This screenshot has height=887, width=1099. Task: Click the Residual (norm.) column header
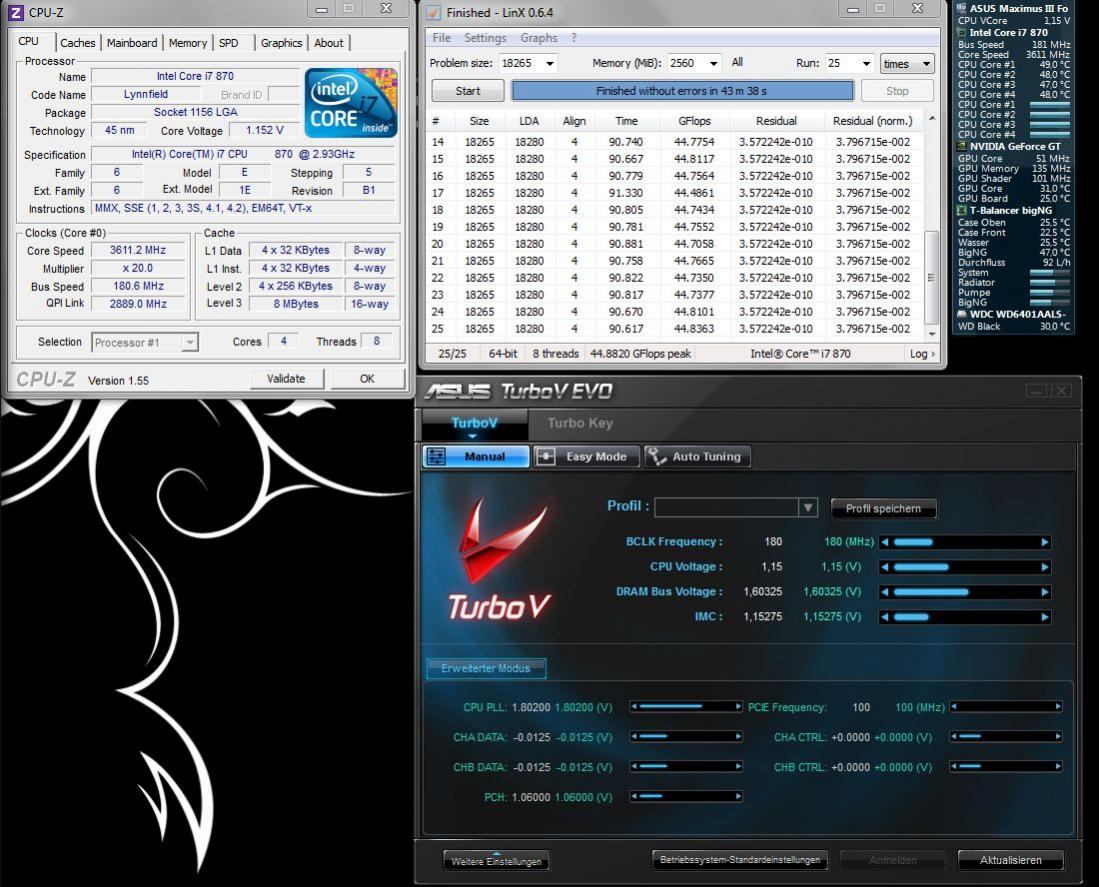point(873,121)
